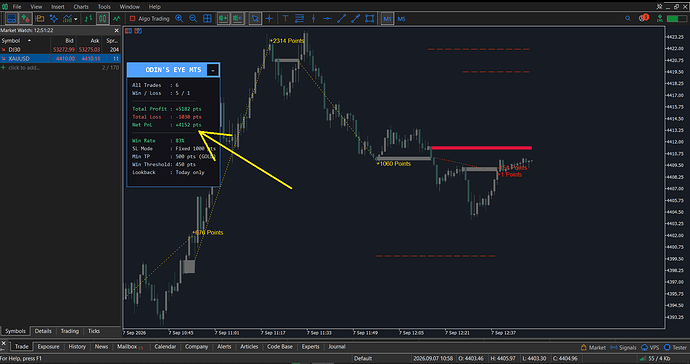
Task: Open the Navigator folder icon in toolbar
Action: click(40, 18)
